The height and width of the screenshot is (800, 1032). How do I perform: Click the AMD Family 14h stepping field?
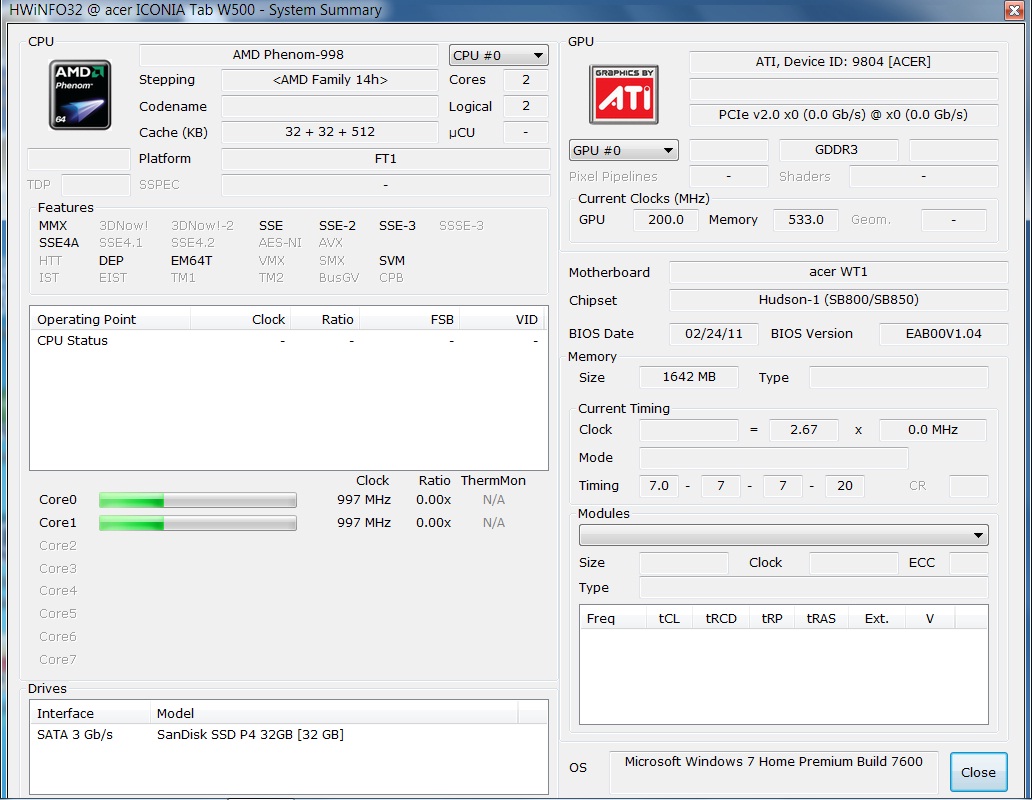click(330, 80)
